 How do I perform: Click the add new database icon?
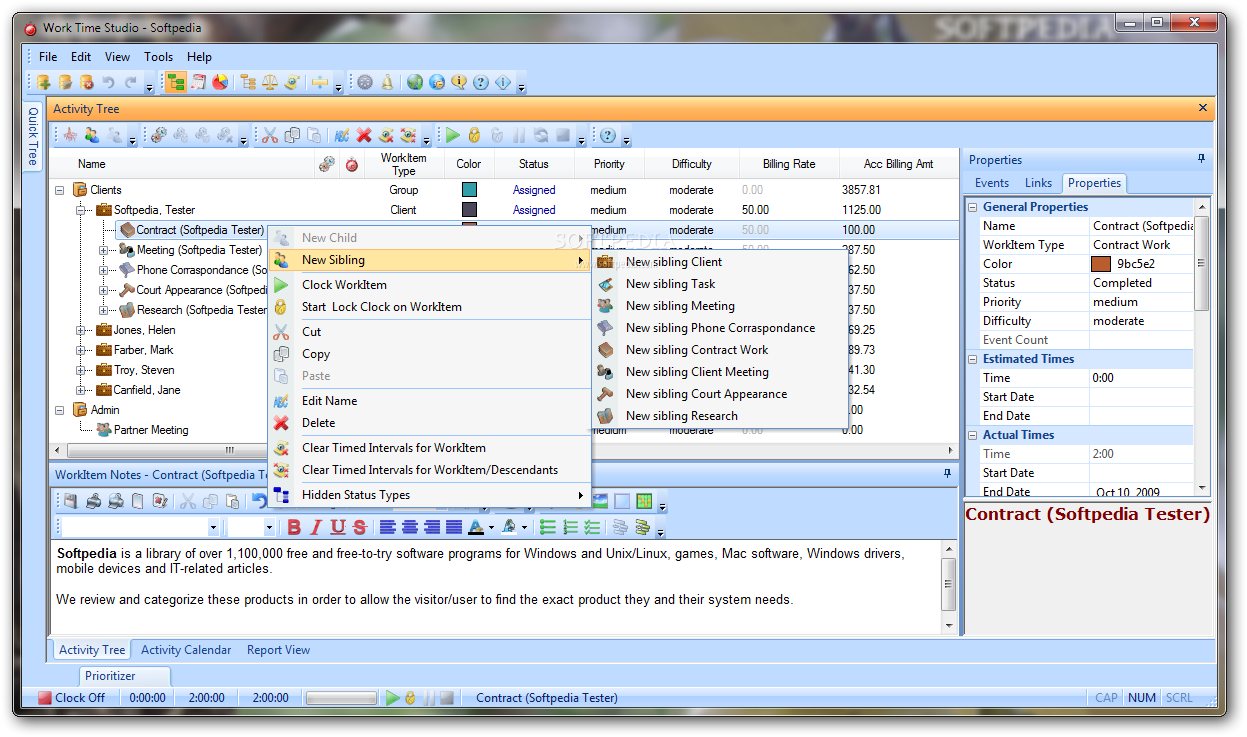tap(44, 82)
